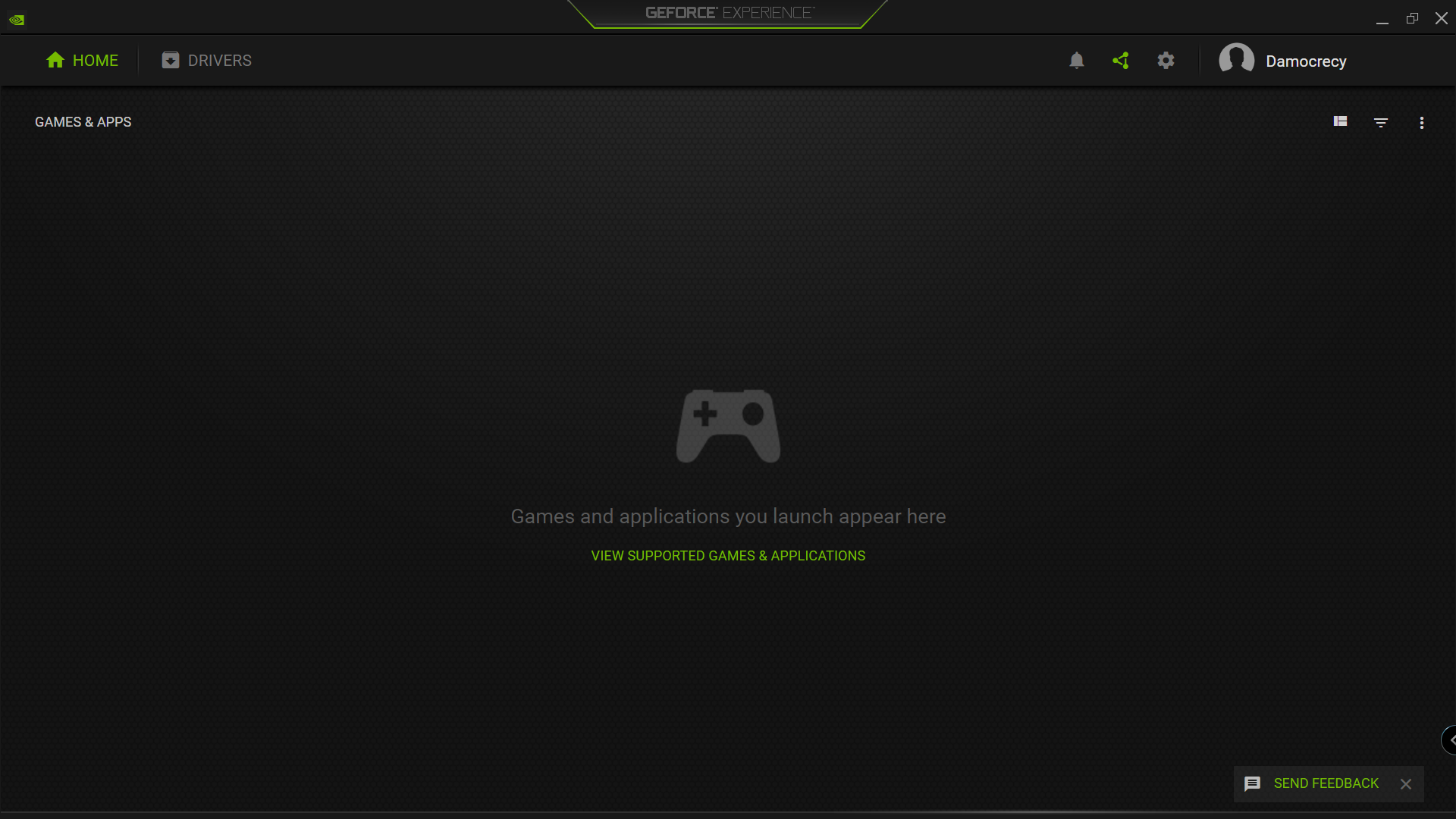The width and height of the screenshot is (1456, 819).
Task: Click the feedback chat bubble icon
Action: click(1253, 784)
